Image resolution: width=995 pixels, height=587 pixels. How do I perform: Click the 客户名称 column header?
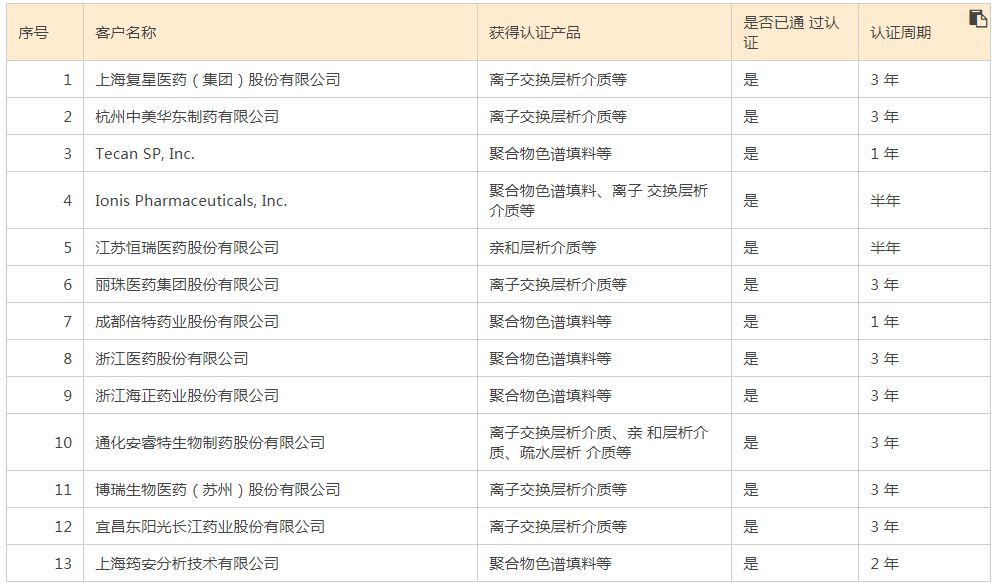pyautogui.click(x=126, y=33)
